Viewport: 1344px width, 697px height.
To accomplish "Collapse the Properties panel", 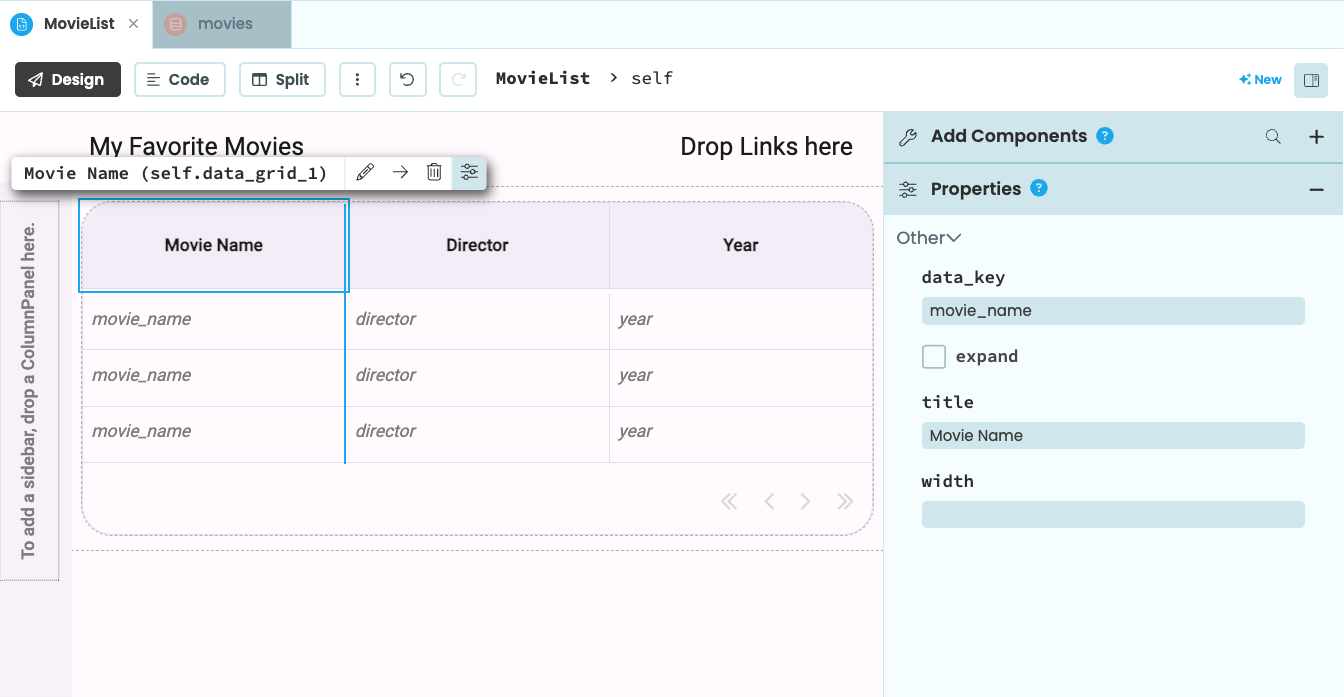I will [x=1316, y=190].
